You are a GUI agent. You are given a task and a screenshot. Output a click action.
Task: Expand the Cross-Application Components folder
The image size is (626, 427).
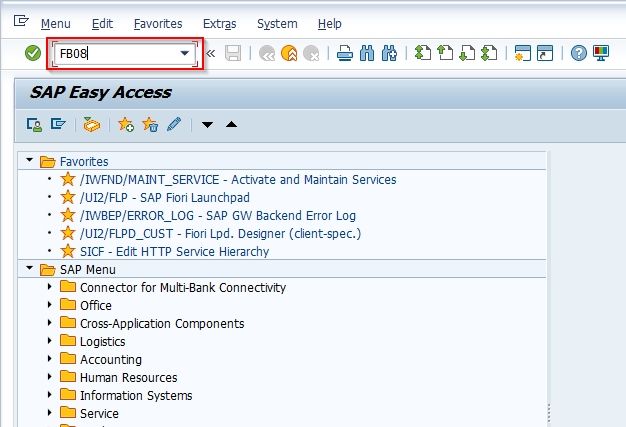(x=50, y=322)
